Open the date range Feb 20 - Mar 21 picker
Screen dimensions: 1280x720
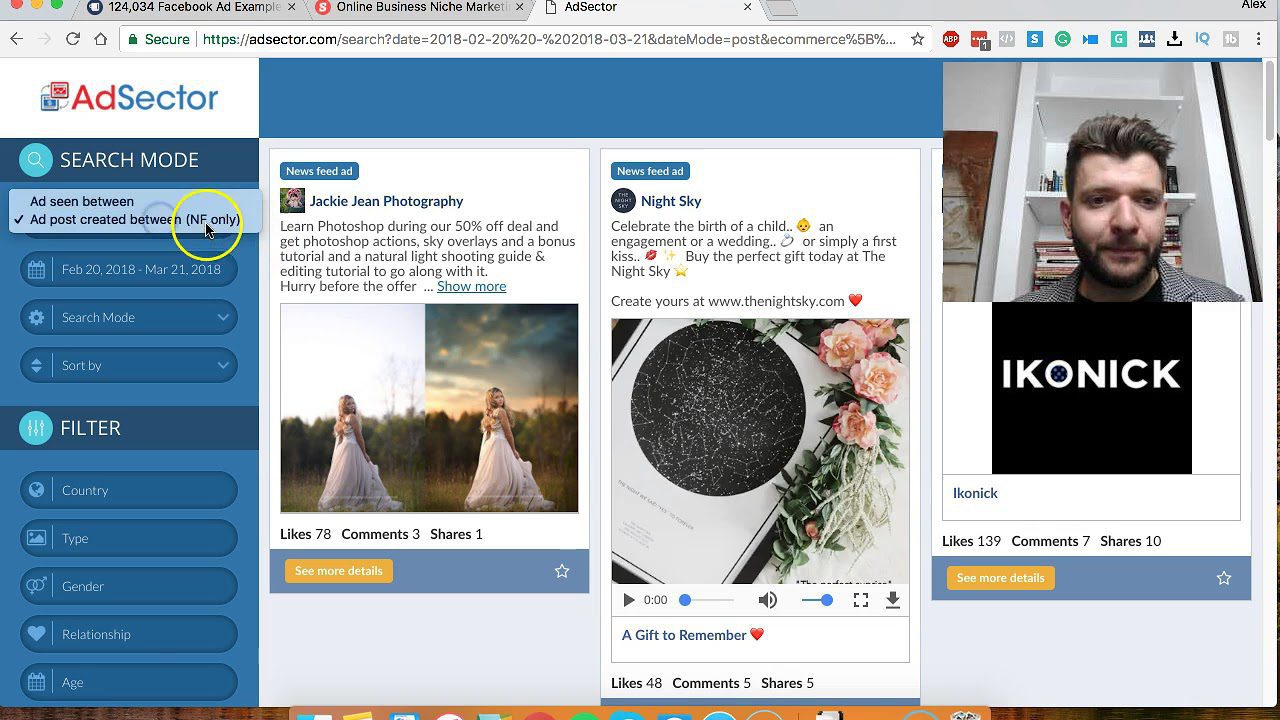[129, 269]
